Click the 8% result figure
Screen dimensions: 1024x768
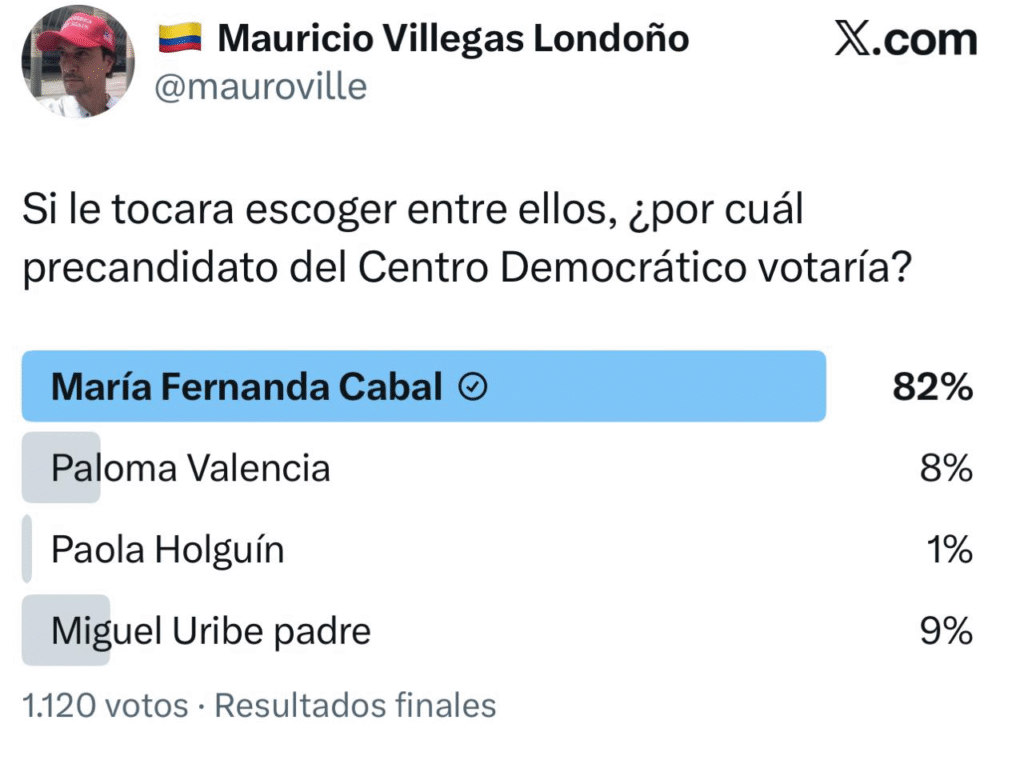[x=946, y=467]
